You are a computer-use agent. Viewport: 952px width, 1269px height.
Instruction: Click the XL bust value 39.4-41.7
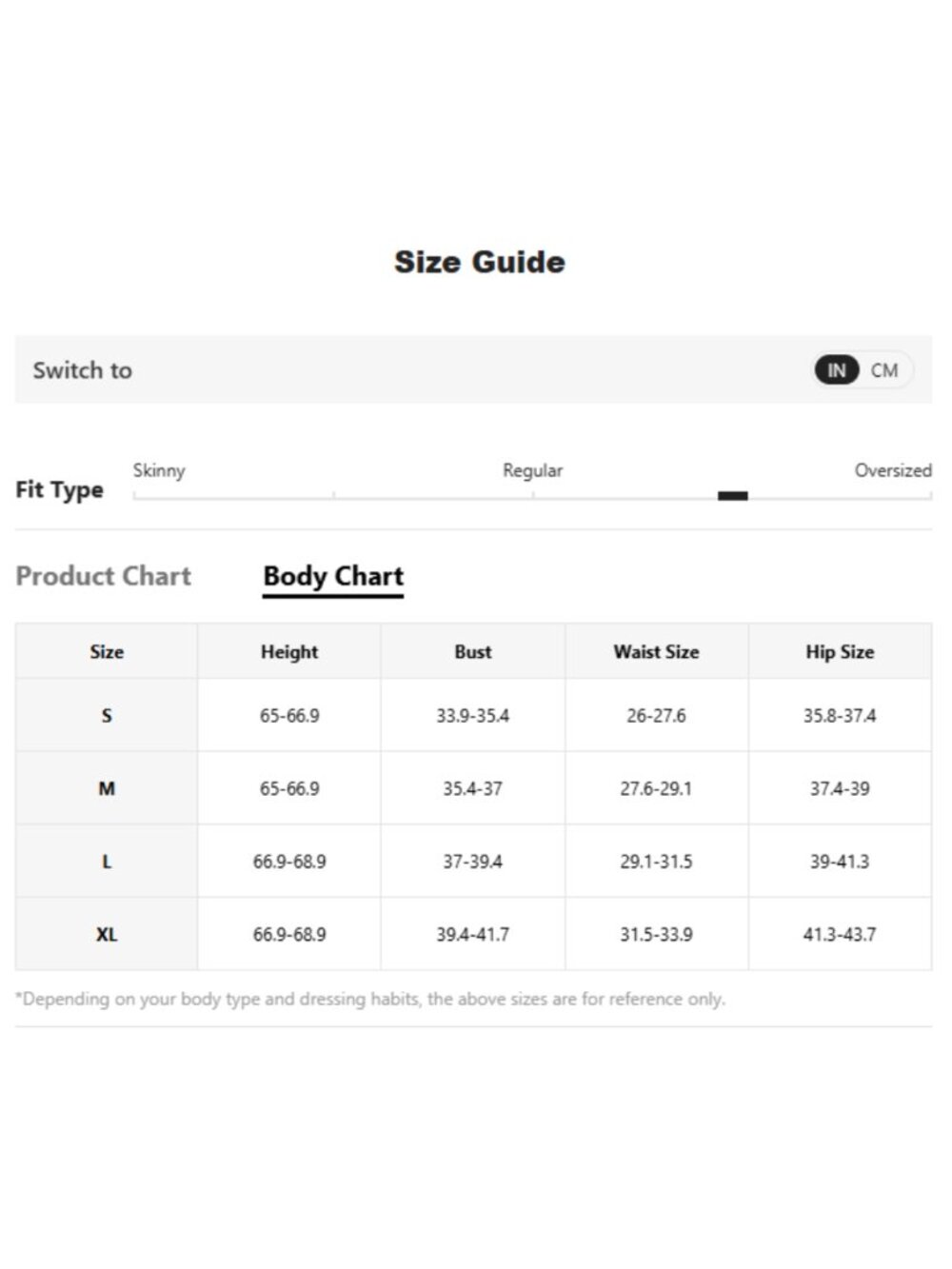click(473, 935)
